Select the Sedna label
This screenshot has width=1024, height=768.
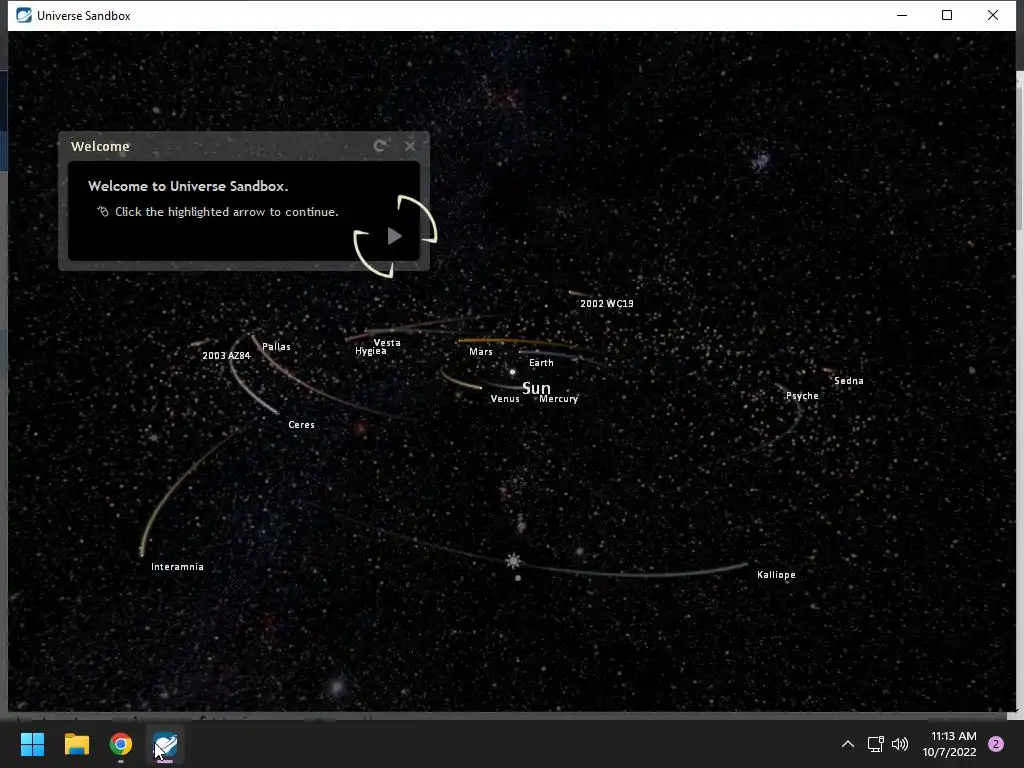click(x=848, y=381)
